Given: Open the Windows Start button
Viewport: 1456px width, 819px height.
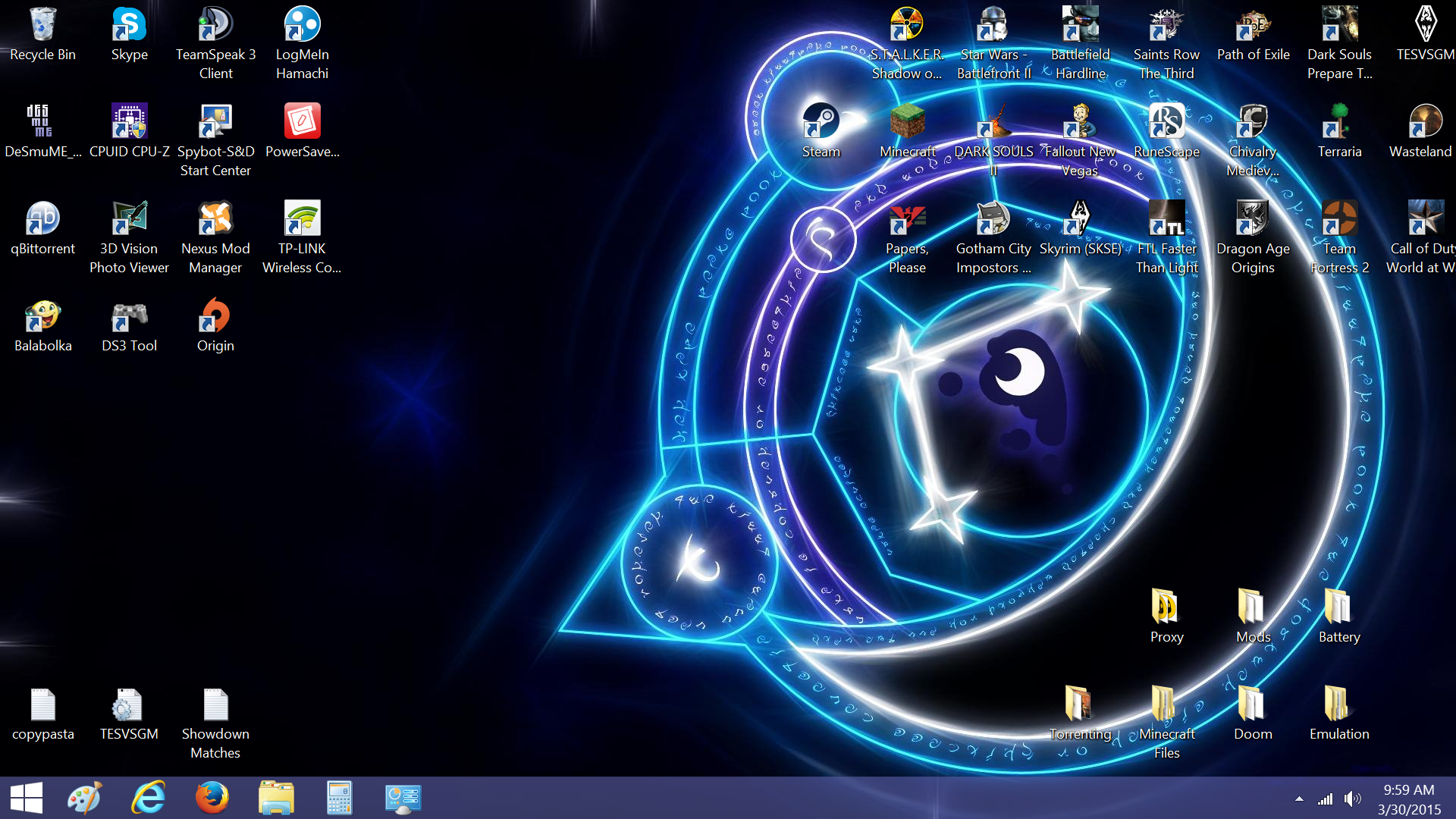Looking at the screenshot, I should pyautogui.click(x=27, y=799).
